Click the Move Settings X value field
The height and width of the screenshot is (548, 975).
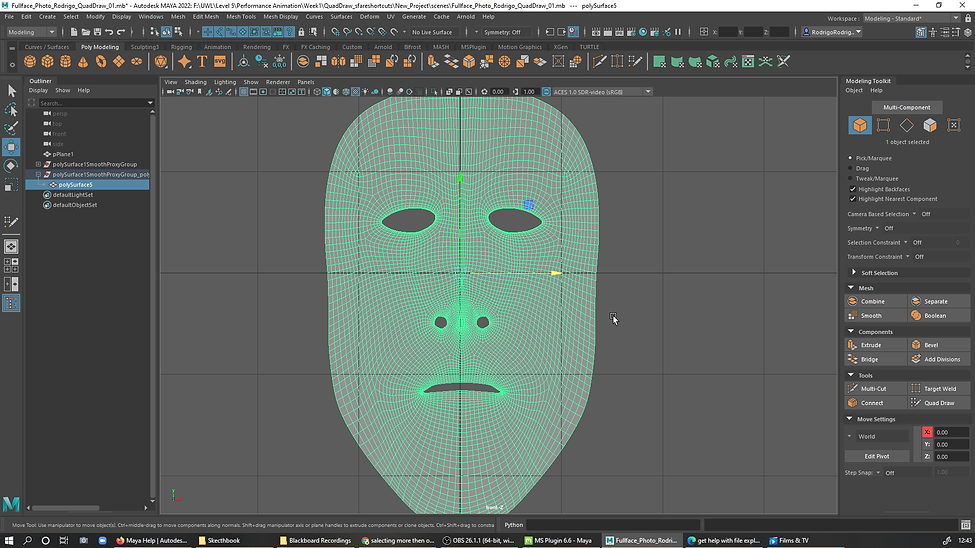click(x=951, y=432)
